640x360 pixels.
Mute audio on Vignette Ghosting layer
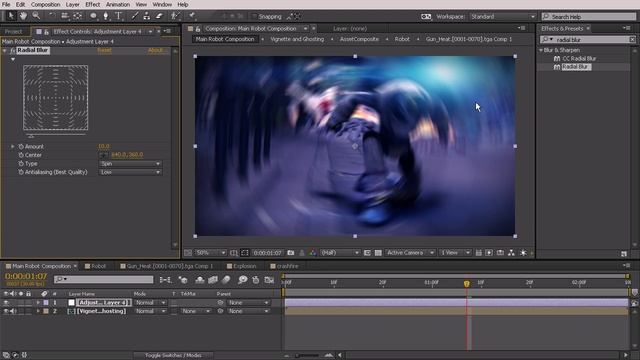click(13, 311)
